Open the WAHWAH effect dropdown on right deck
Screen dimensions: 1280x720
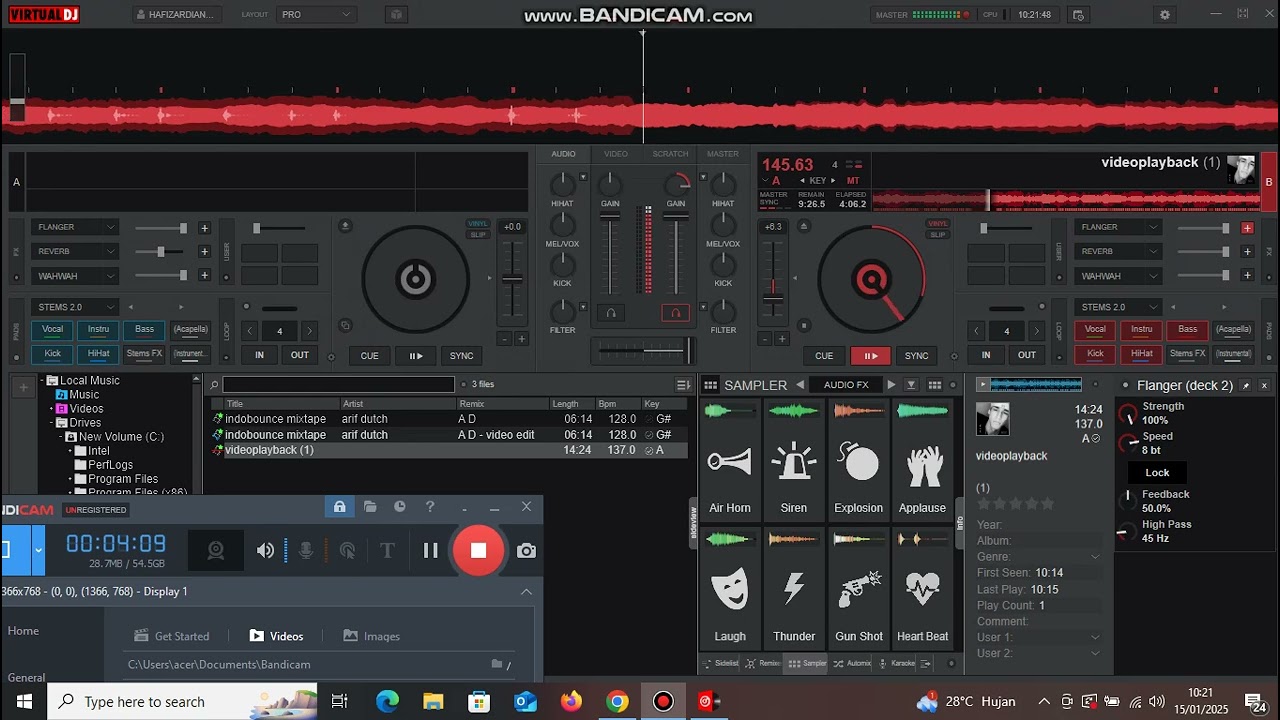[x=1118, y=276]
